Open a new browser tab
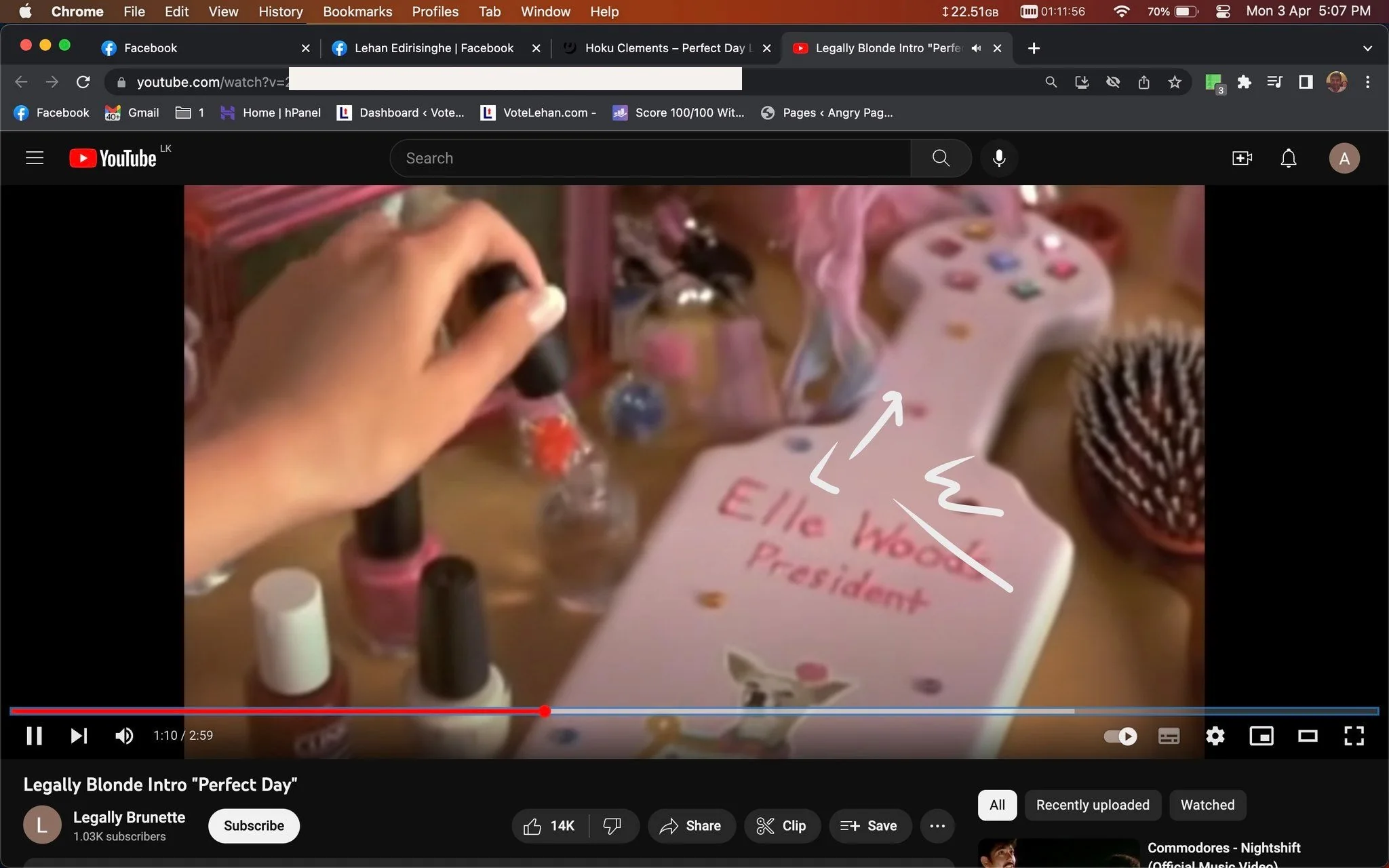1389x868 pixels. (1034, 48)
